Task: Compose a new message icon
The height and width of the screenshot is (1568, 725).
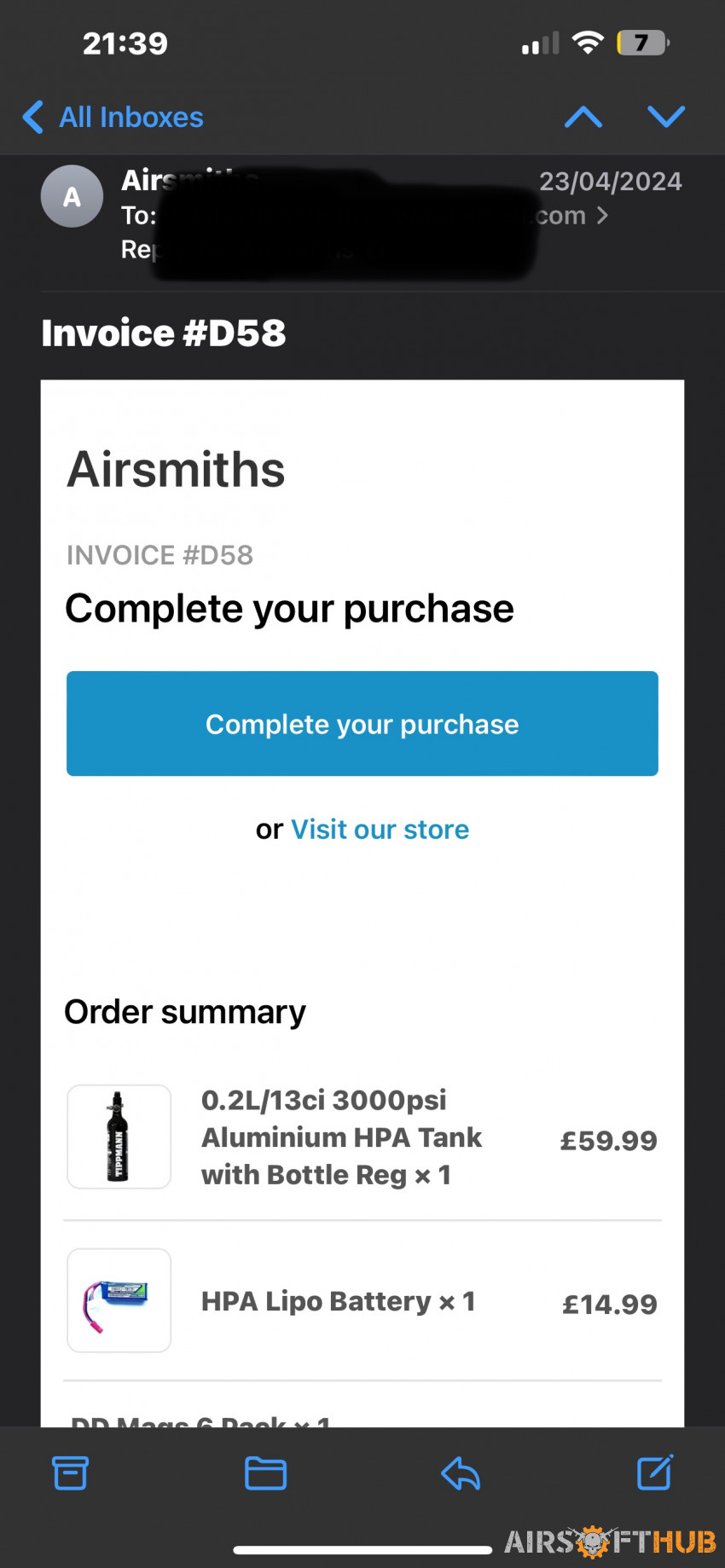Action: [655, 1472]
